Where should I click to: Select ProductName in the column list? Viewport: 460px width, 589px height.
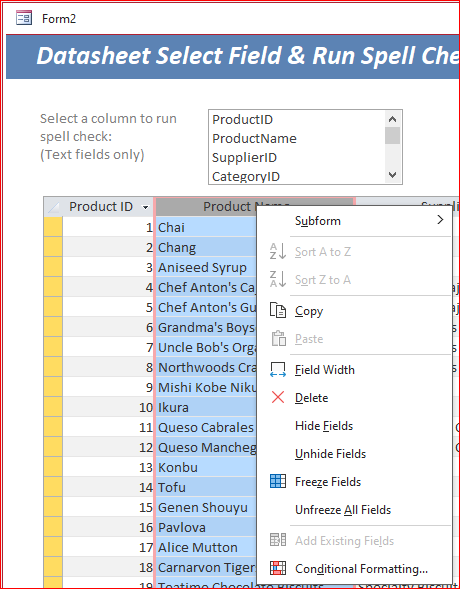coord(297,138)
